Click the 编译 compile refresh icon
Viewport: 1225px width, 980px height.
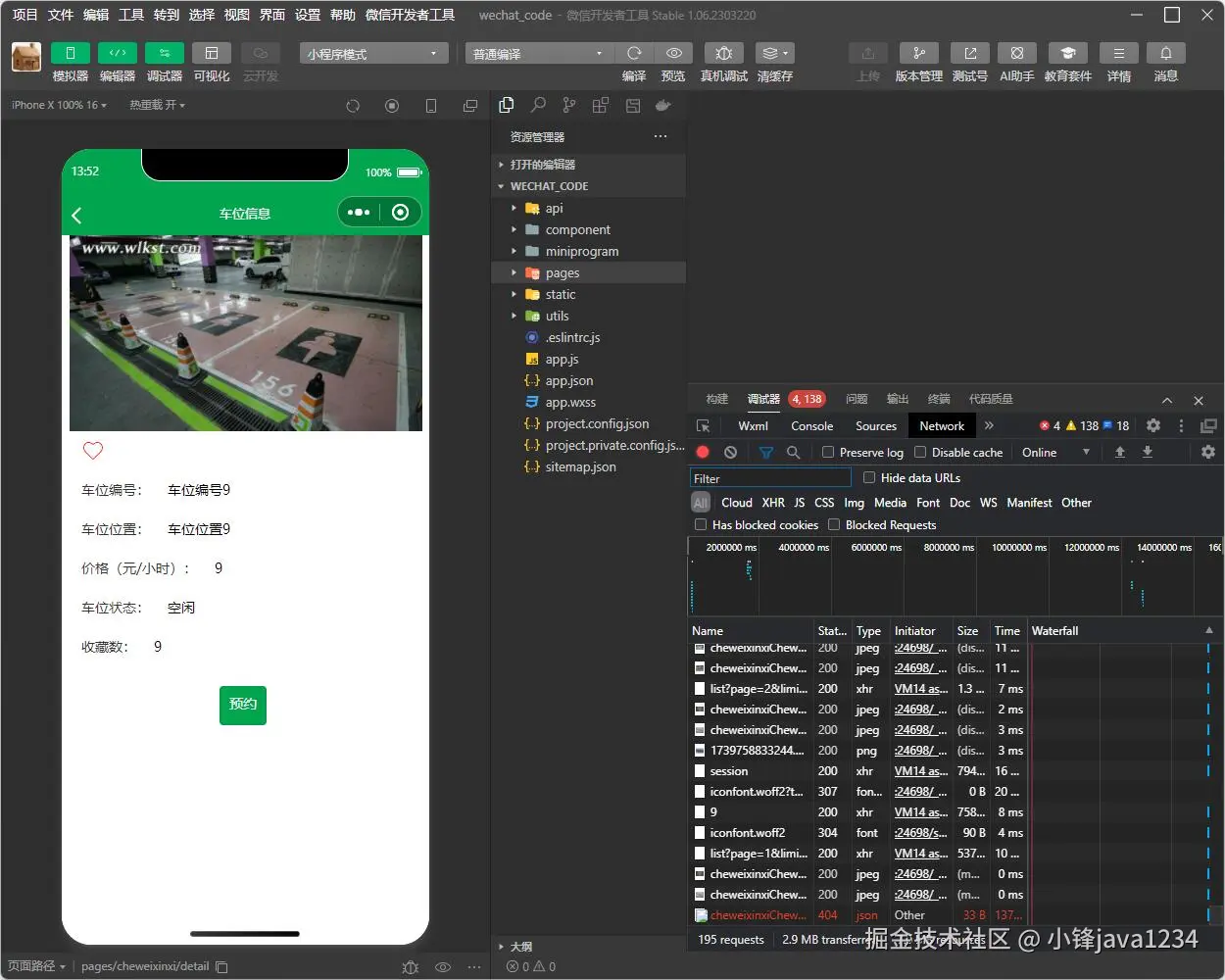634,53
